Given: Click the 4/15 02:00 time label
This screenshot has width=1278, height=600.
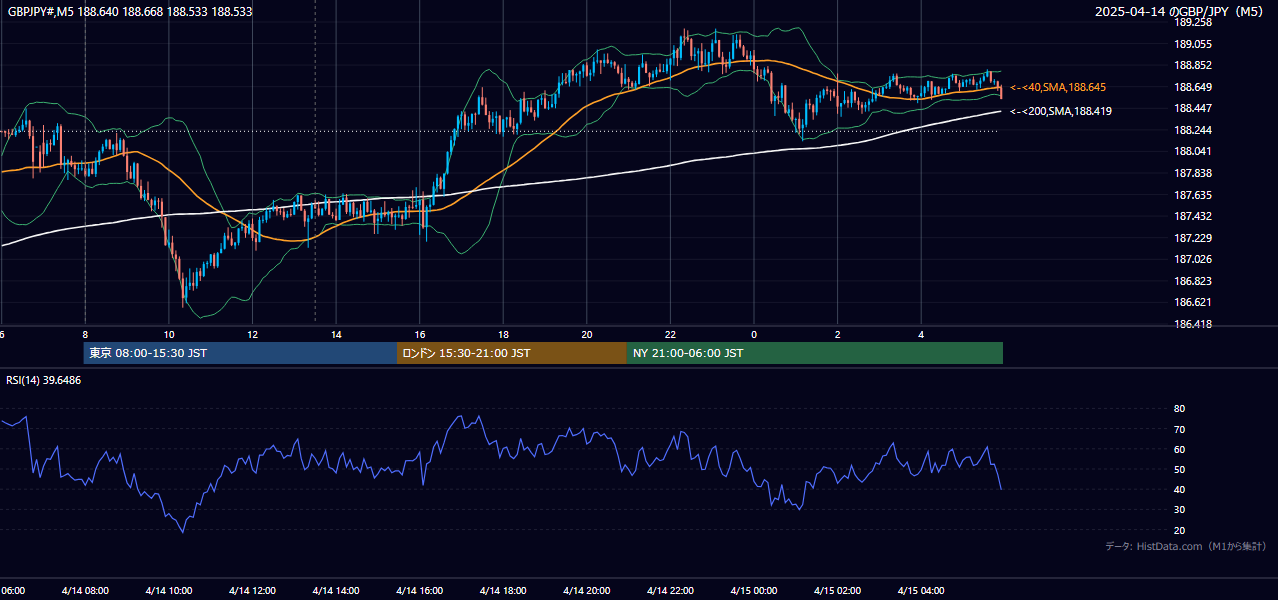Looking at the screenshot, I should tap(837, 591).
